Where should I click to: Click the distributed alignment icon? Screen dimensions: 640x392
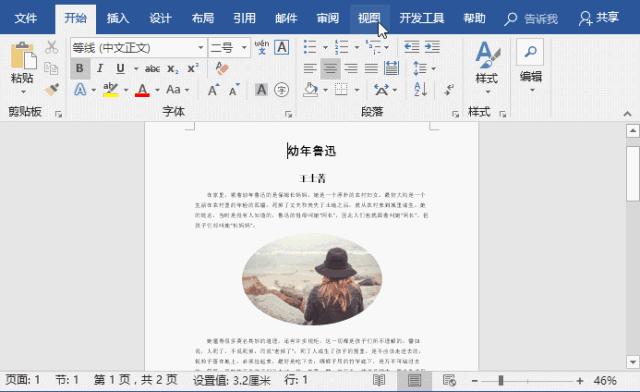(391, 68)
